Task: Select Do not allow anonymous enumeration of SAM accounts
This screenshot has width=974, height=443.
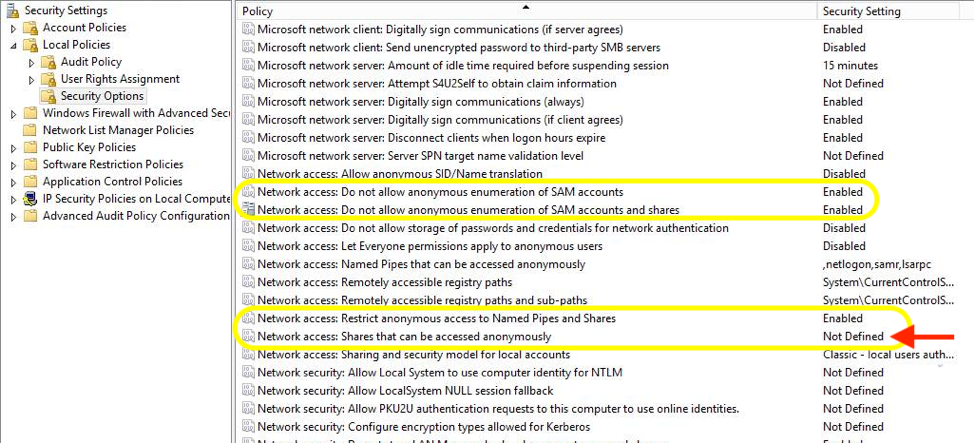Action: coord(440,192)
